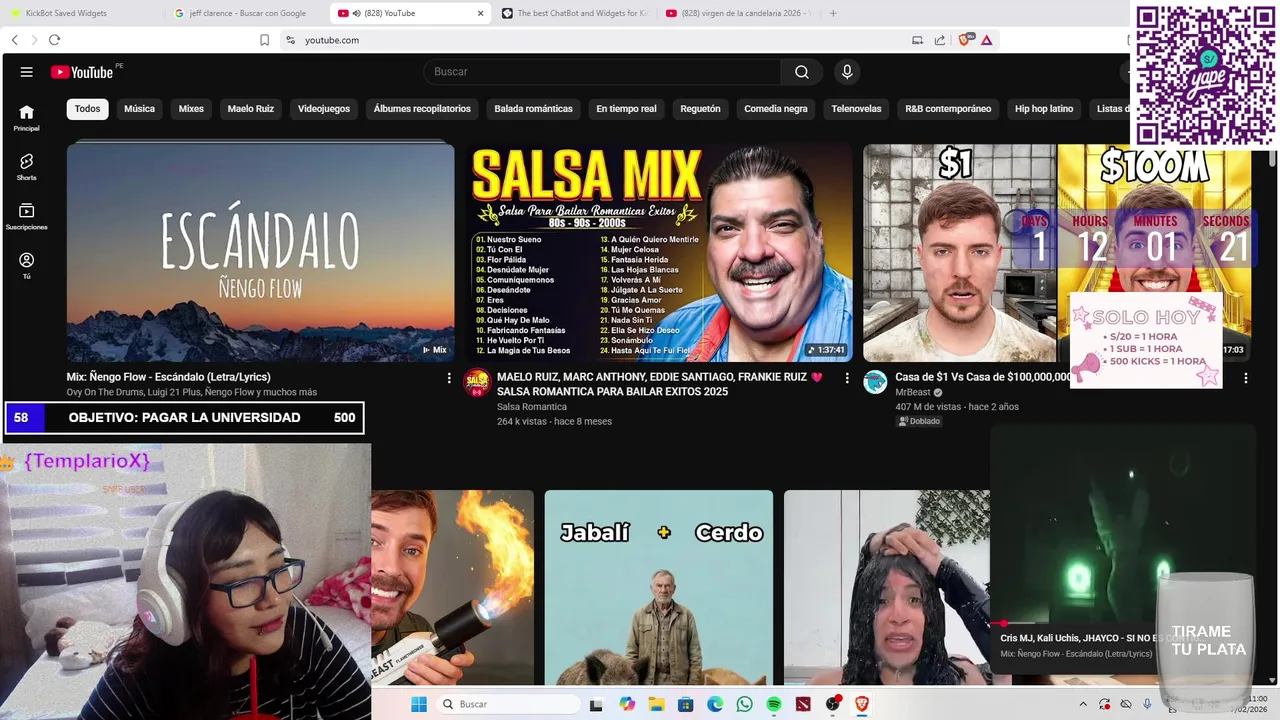Screen dimensions: 1280x720
Task: Reload the page
Action: click(54, 40)
